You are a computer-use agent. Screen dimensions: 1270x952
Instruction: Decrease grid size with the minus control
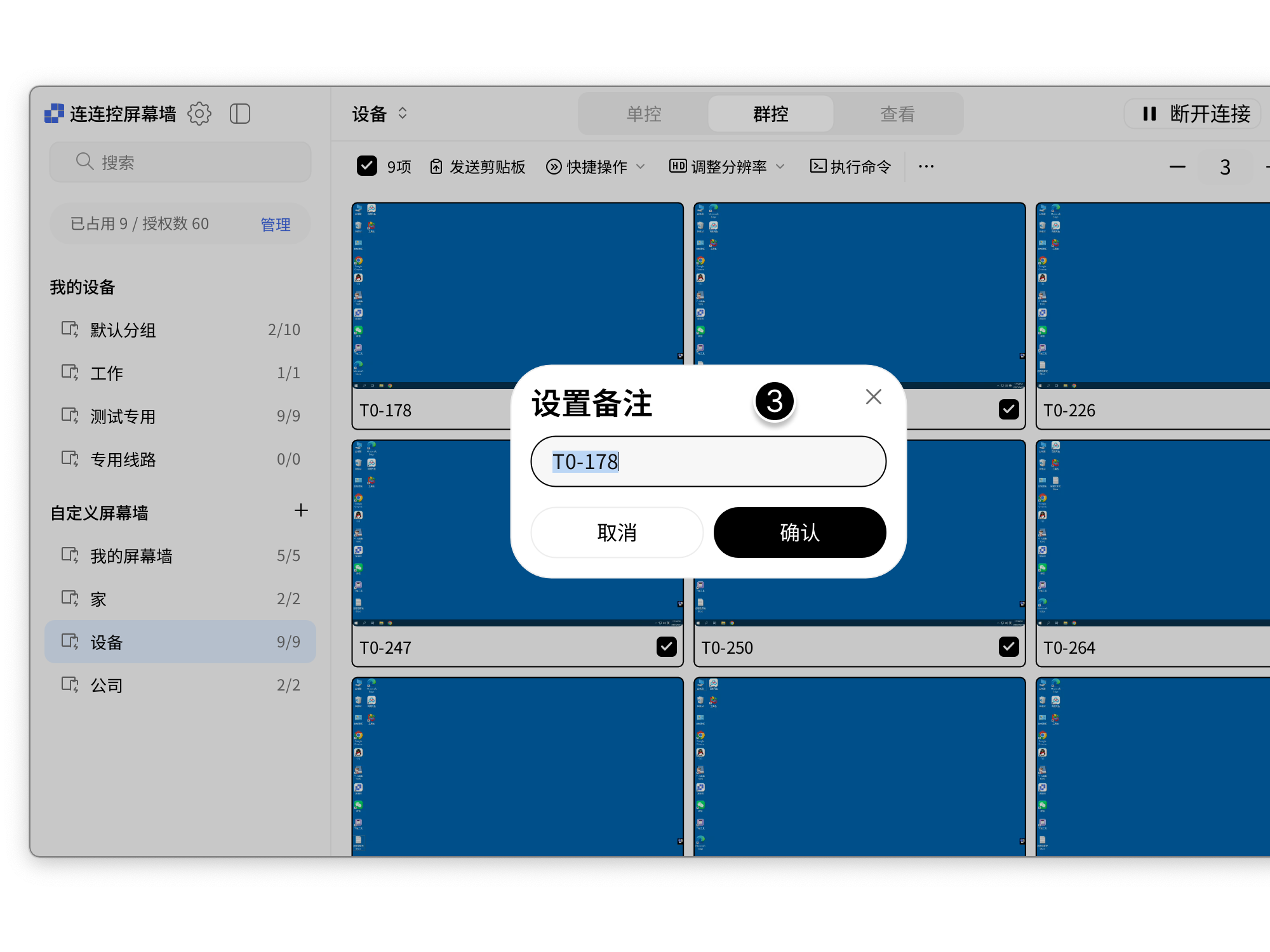[1177, 166]
